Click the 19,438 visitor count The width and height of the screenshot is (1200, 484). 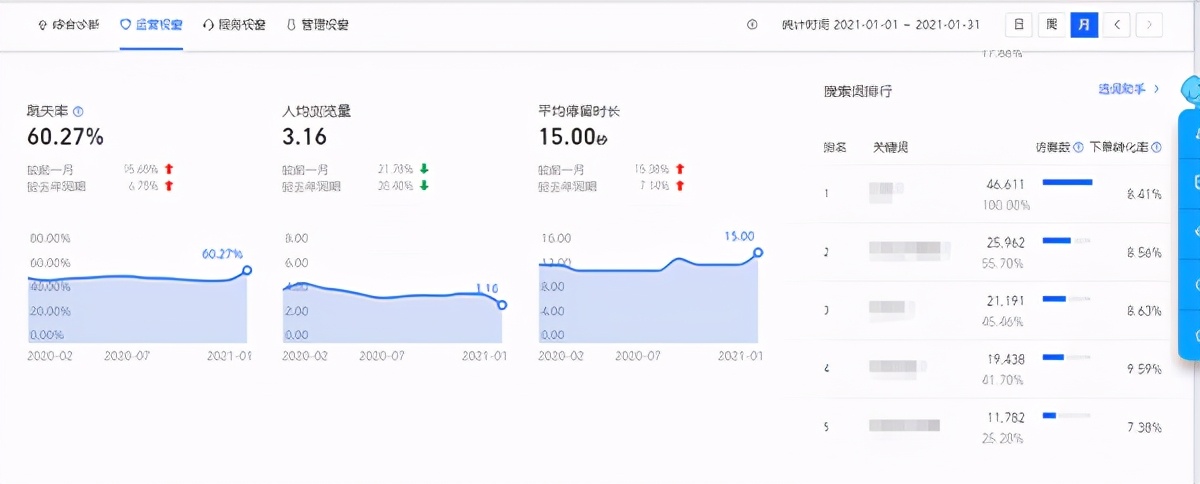tap(1008, 358)
